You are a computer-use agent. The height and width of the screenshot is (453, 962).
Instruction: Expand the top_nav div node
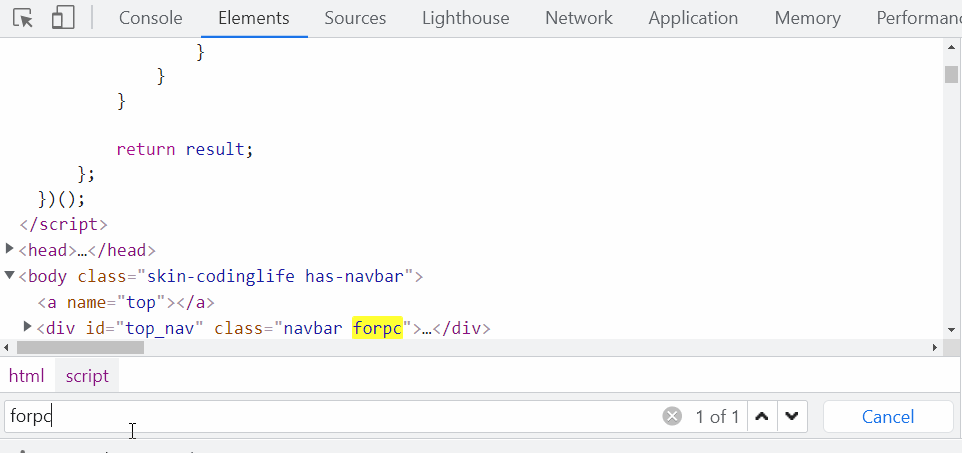tap(27, 326)
